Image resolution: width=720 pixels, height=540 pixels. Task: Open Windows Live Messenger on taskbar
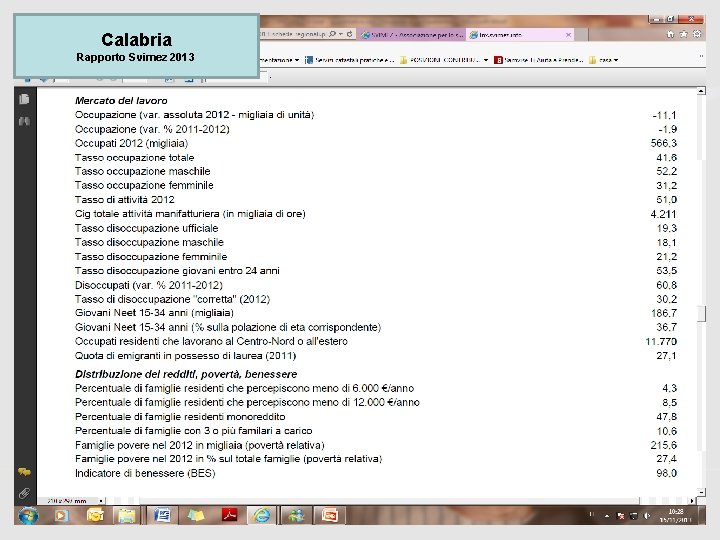point(296,516)
